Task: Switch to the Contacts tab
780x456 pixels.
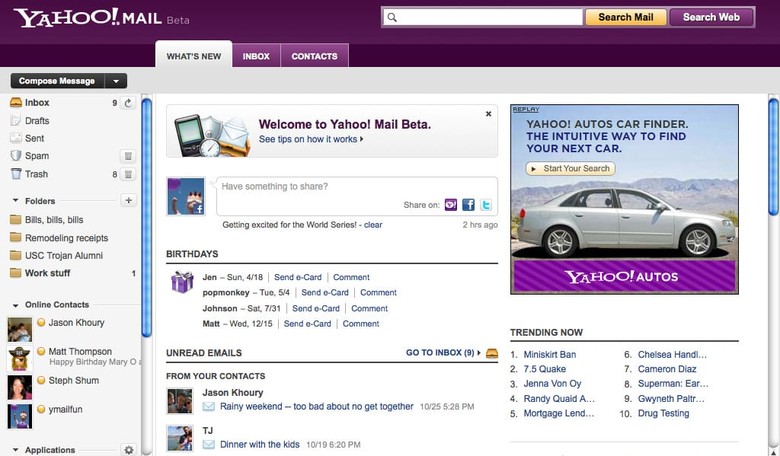Action: (314, 56)
